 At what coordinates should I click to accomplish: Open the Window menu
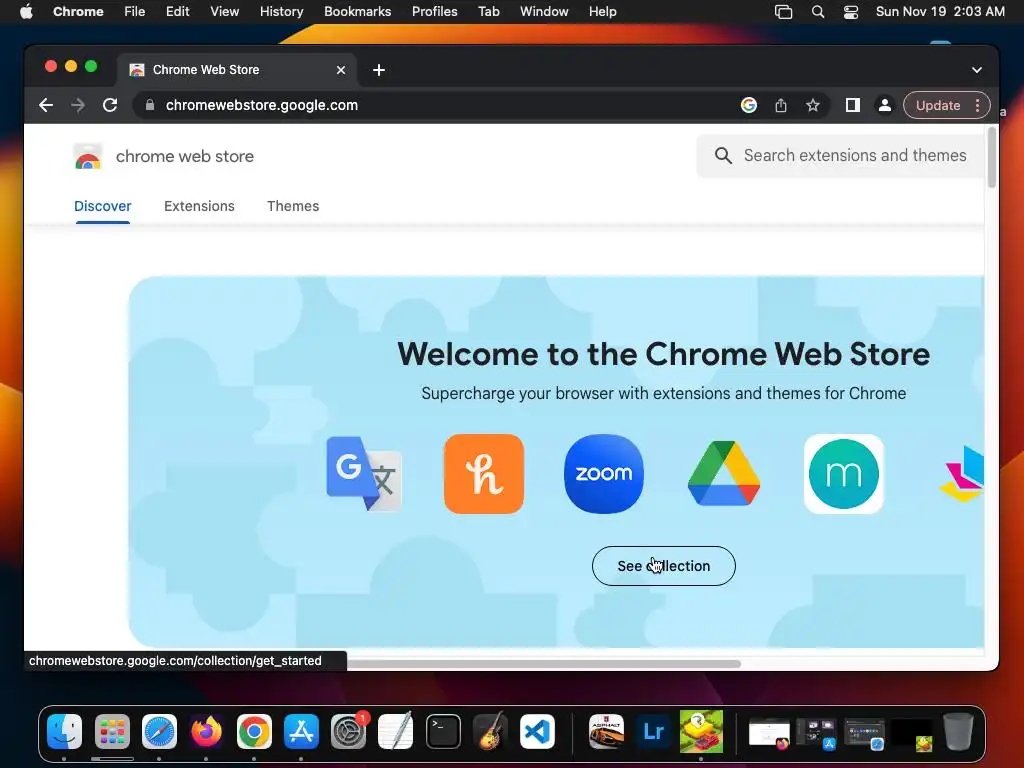[544, 12]
